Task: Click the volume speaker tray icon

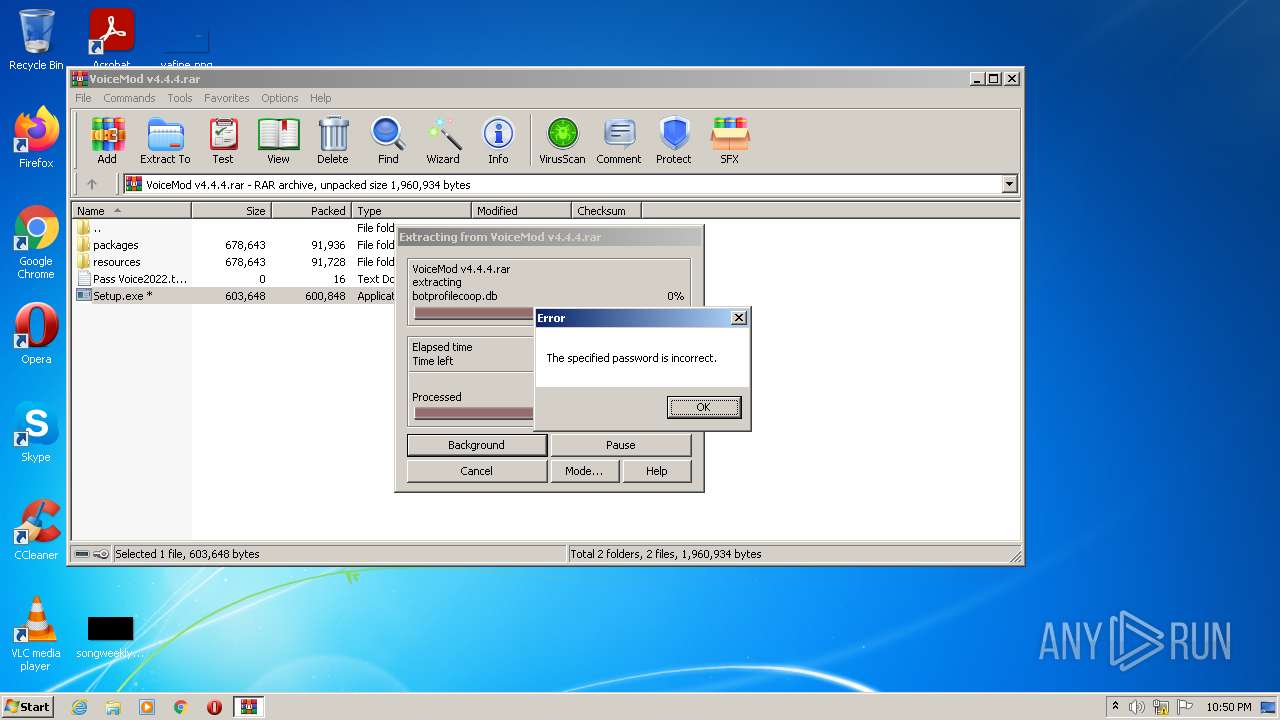Action: [1137, 707]
